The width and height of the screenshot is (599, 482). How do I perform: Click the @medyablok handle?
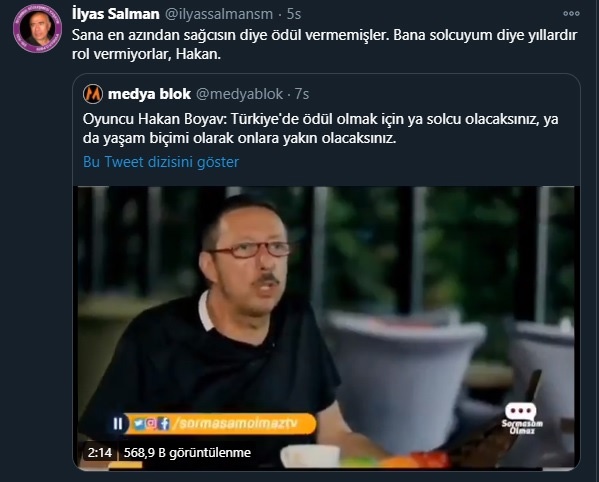[240, 94]
